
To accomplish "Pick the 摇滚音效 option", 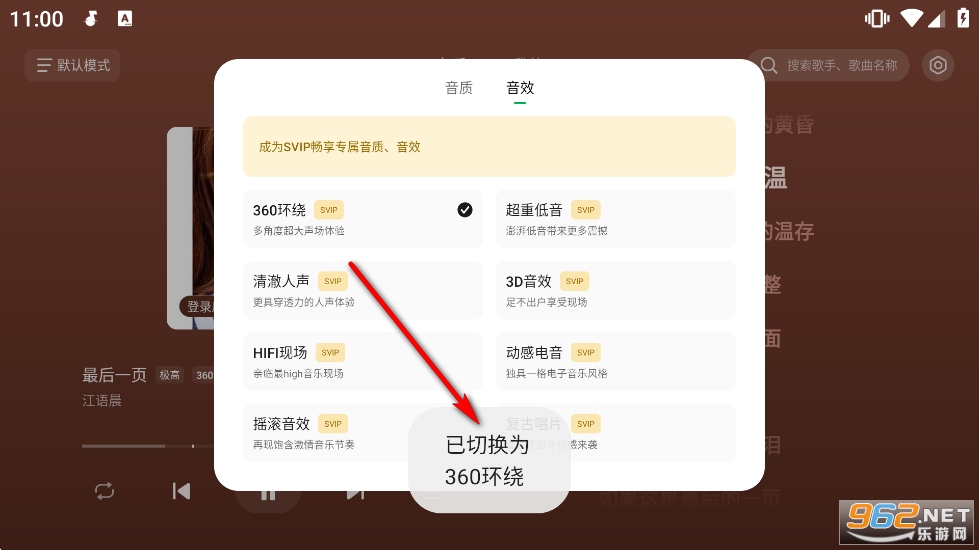I will tap(326, 433).
